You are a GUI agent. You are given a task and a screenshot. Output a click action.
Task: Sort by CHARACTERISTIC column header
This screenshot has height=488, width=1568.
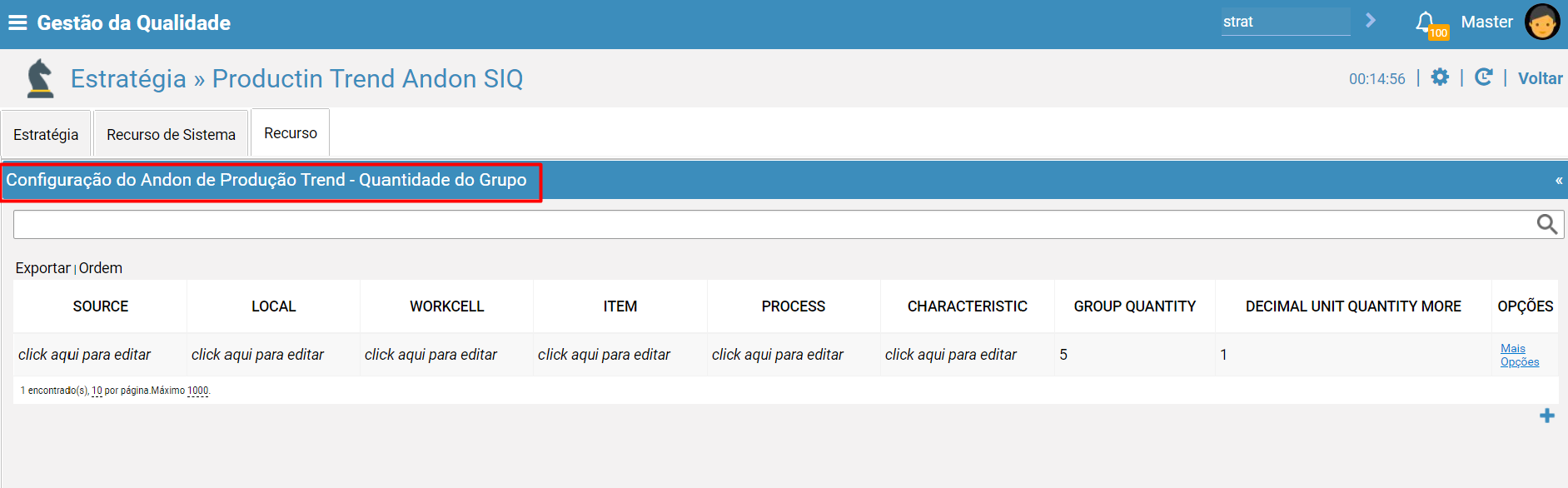968,306
